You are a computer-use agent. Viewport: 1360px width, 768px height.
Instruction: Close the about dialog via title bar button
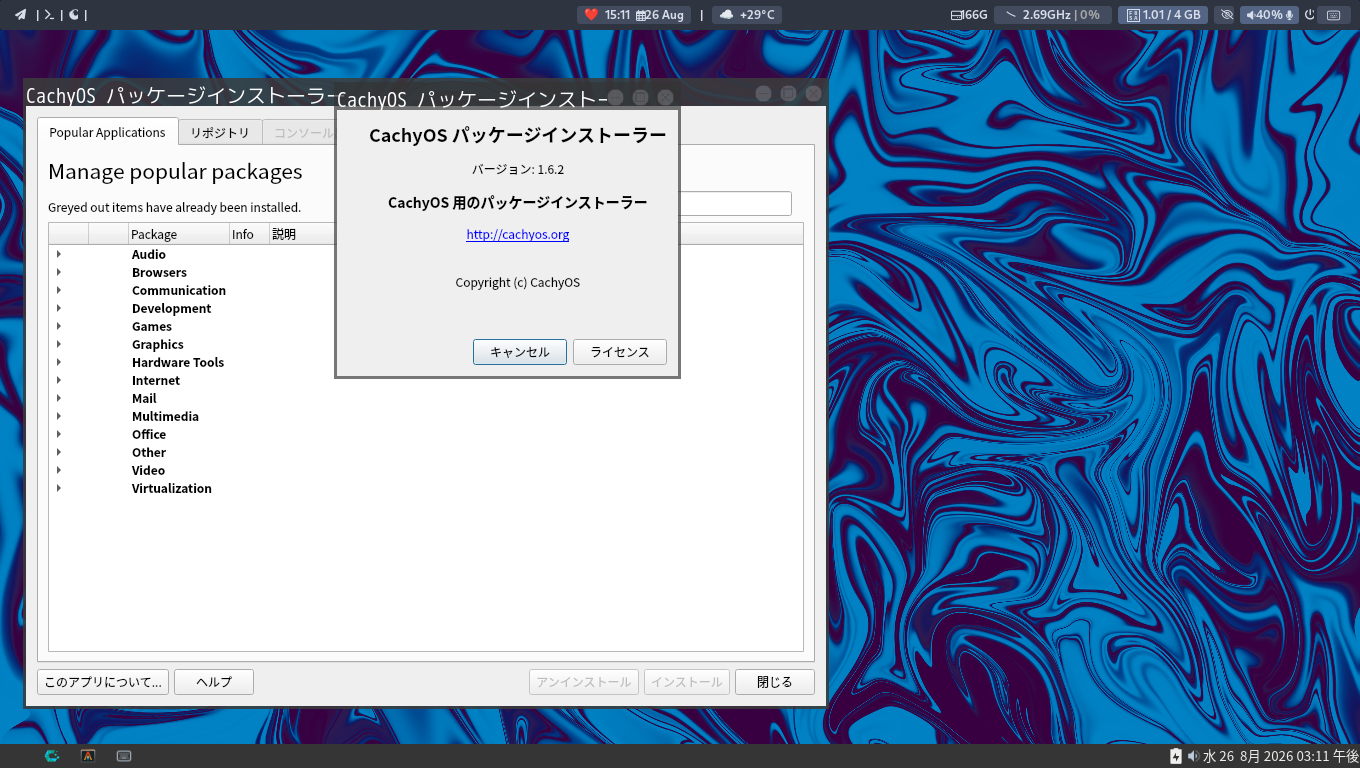click(666, 97)
